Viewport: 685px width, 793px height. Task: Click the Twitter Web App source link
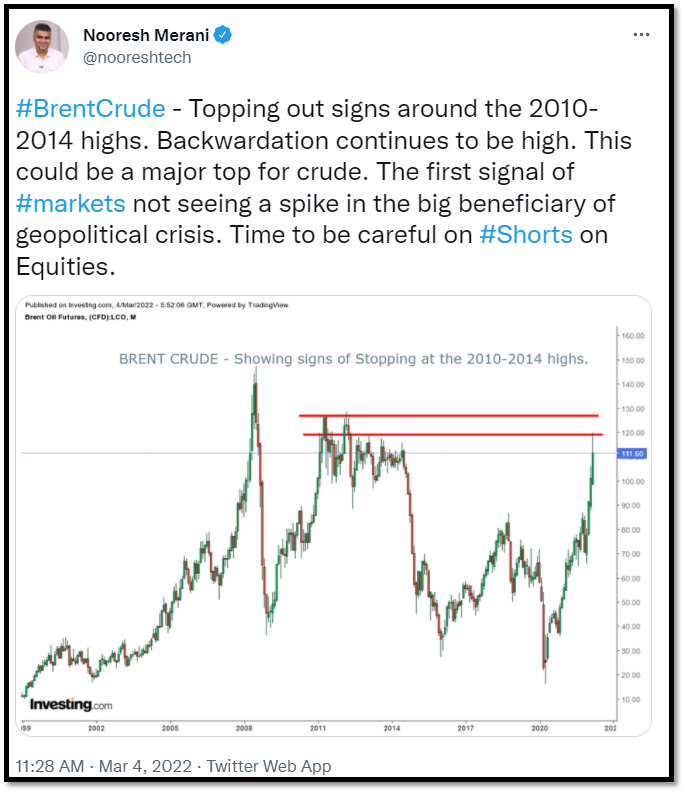point(269,766)
